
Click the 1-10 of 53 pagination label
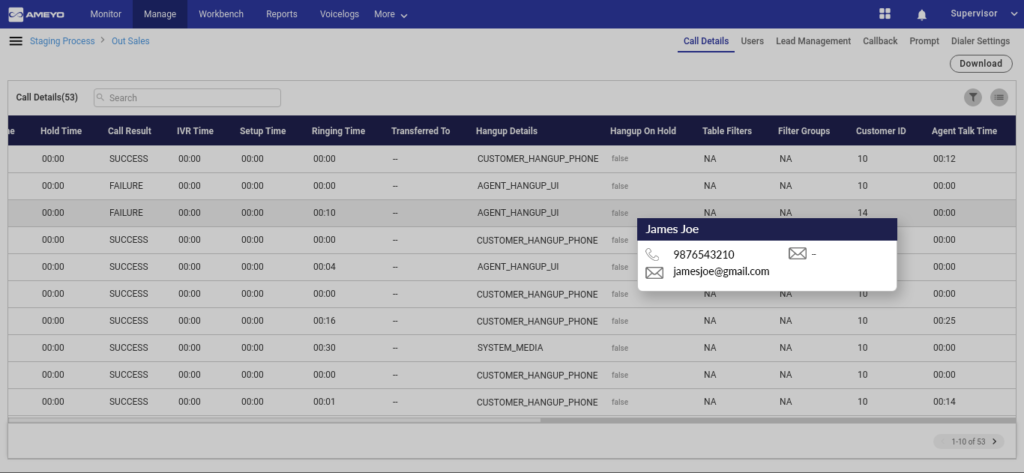(x=968, y=442)
